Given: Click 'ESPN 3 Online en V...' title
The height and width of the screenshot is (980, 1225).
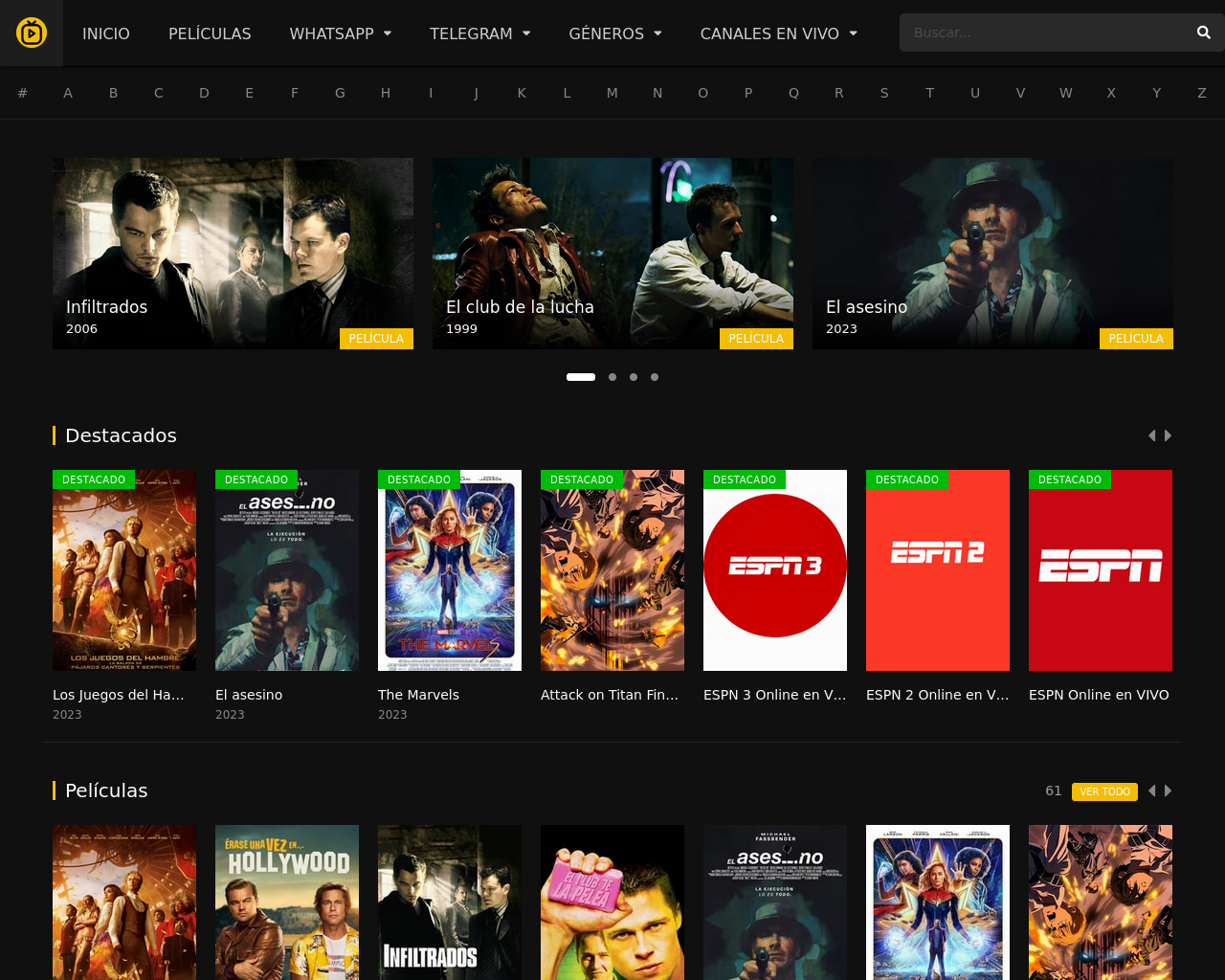Looking at the screenshot, I should [775, 695].
